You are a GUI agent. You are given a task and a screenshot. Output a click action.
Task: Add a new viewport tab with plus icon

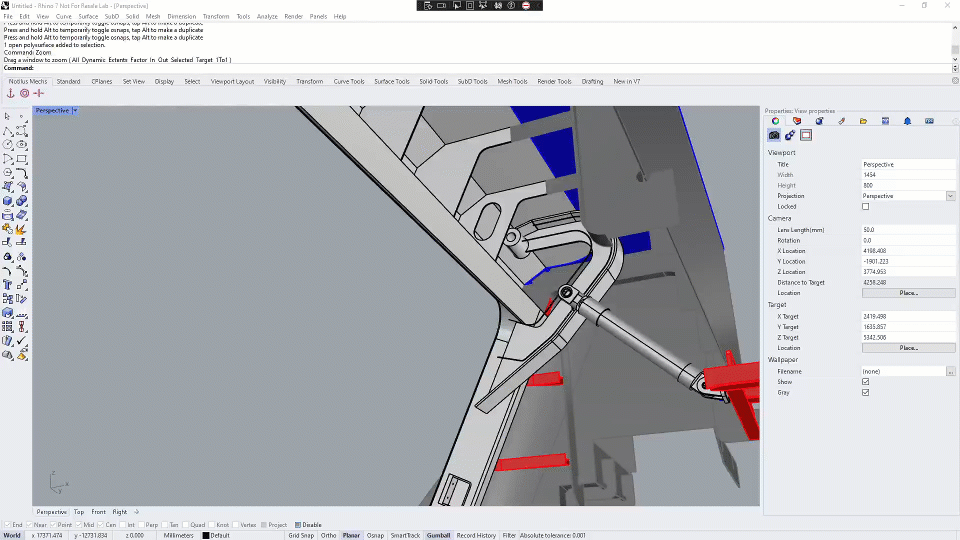(137, 512)
